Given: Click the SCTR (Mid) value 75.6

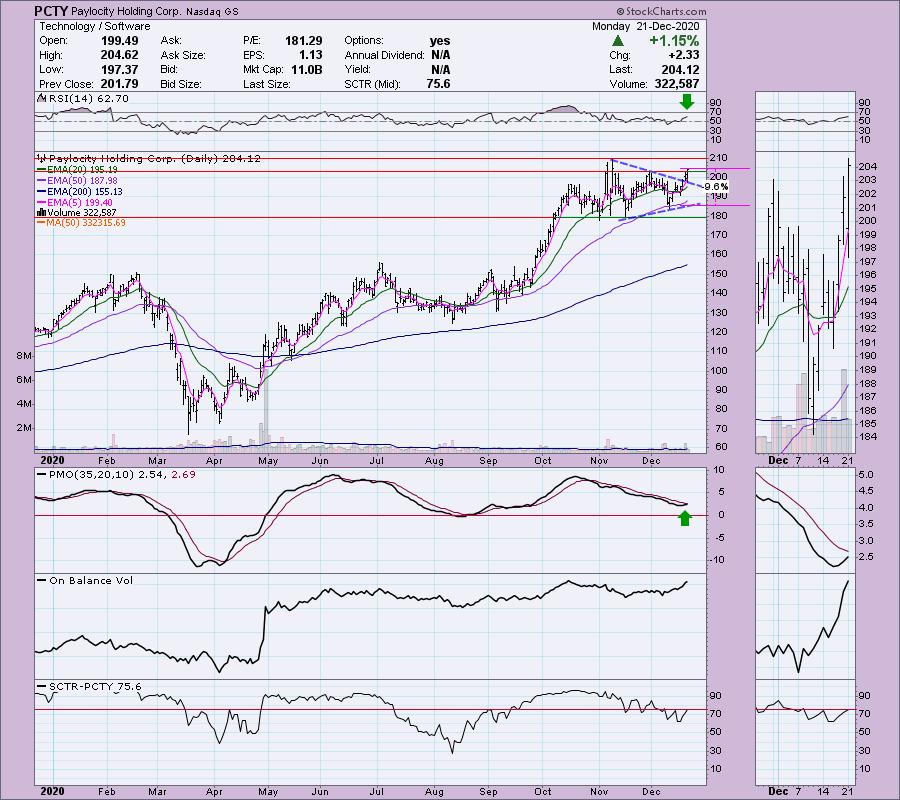Looking at the screenshot, I should pyautogui.click(x=439, y=84).
